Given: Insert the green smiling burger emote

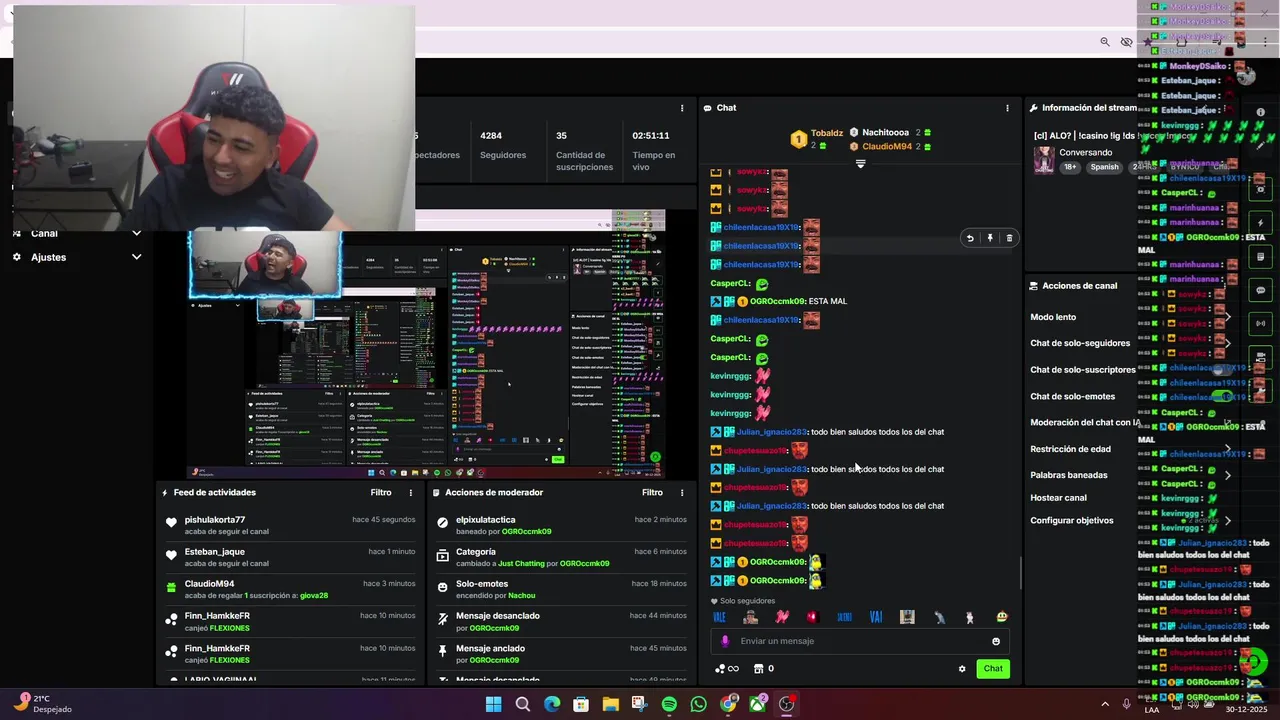Looking at the screenshot, I should coord(1002,617).
